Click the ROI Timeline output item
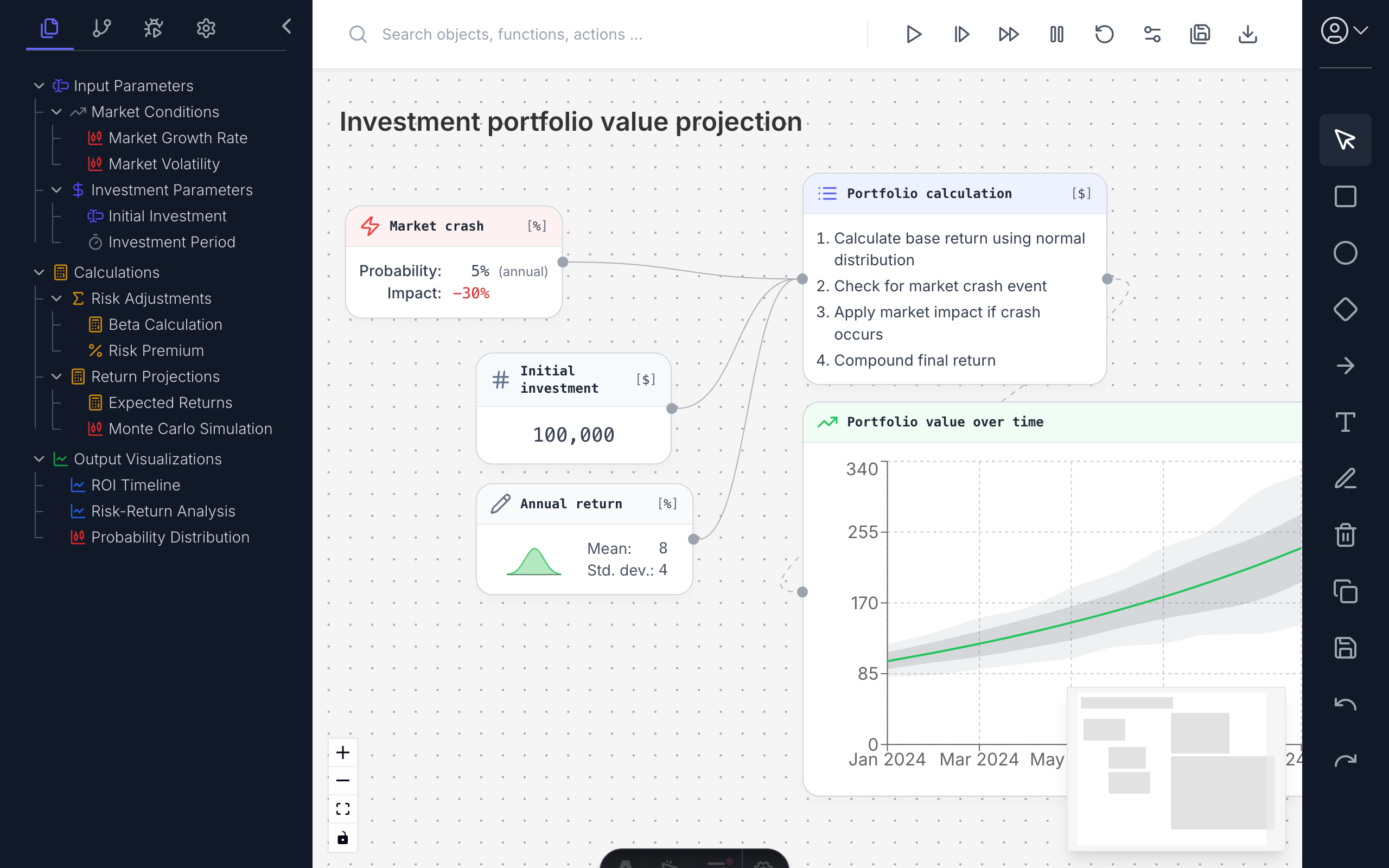Viewport: 1389px width, 868px height. [134, 485]
